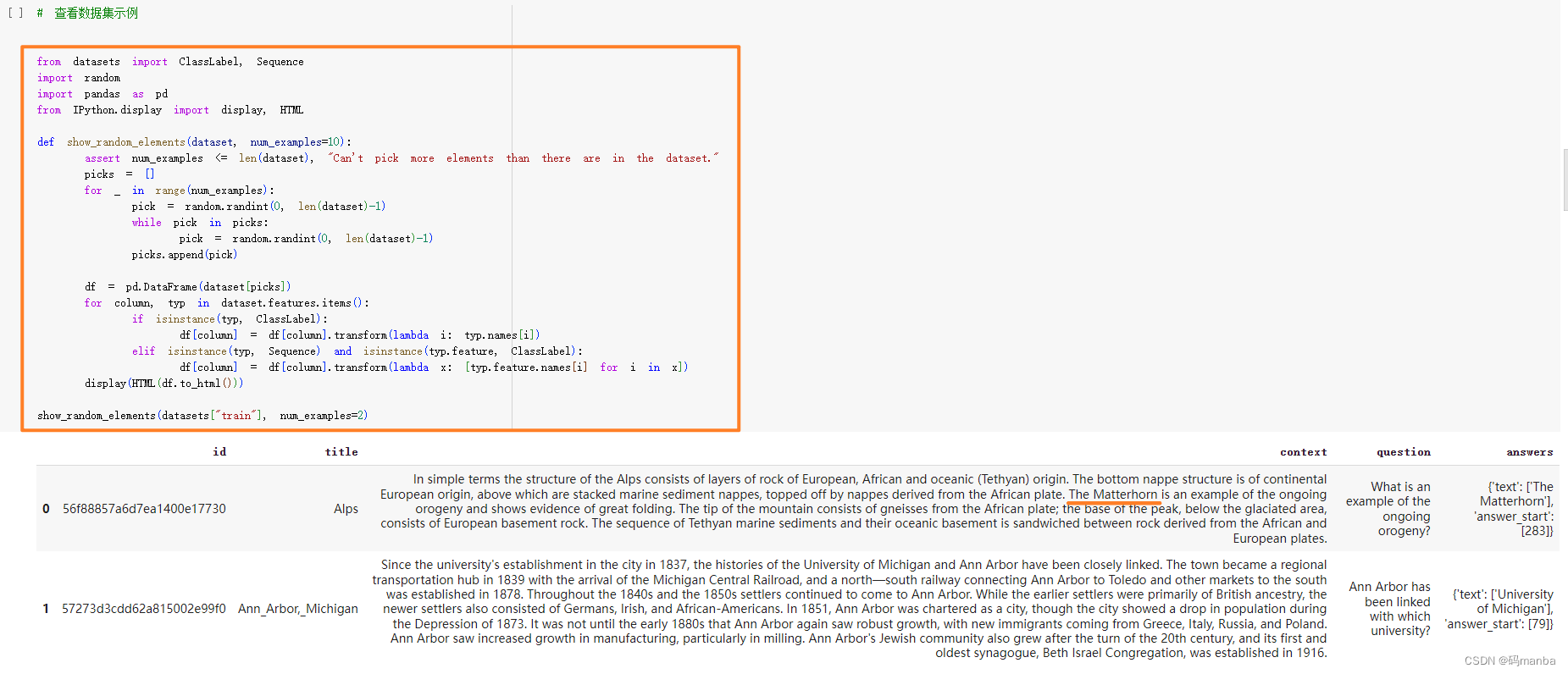Click the title cell 'Alps'

pos(346,509)
